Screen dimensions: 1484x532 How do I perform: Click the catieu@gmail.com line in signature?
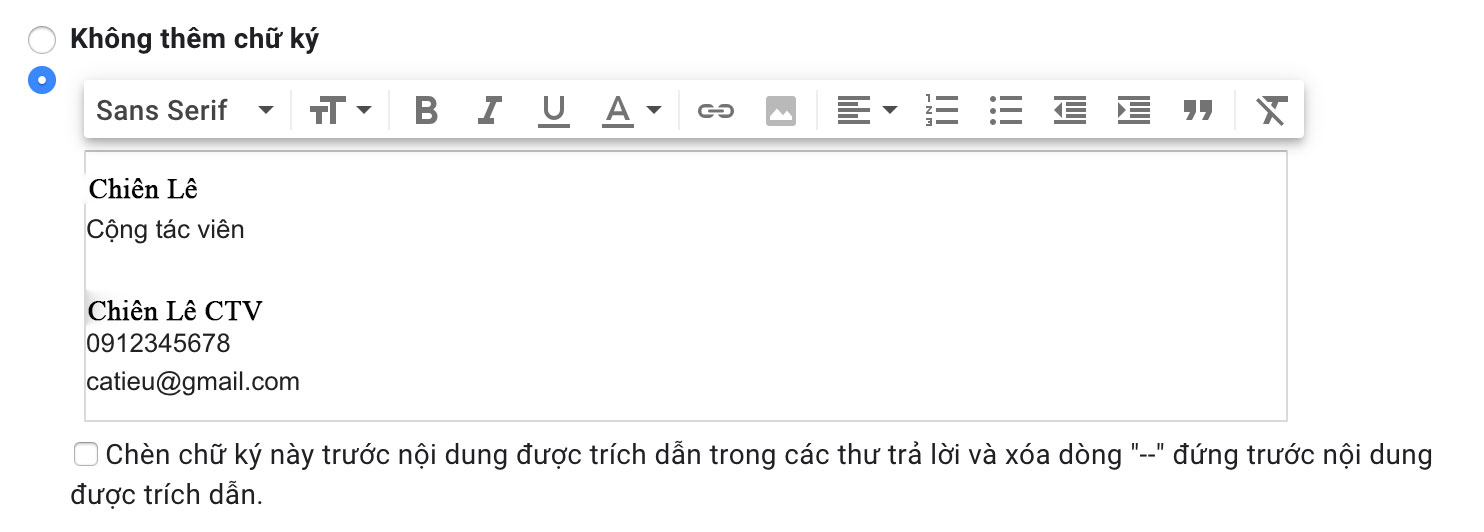193,381
